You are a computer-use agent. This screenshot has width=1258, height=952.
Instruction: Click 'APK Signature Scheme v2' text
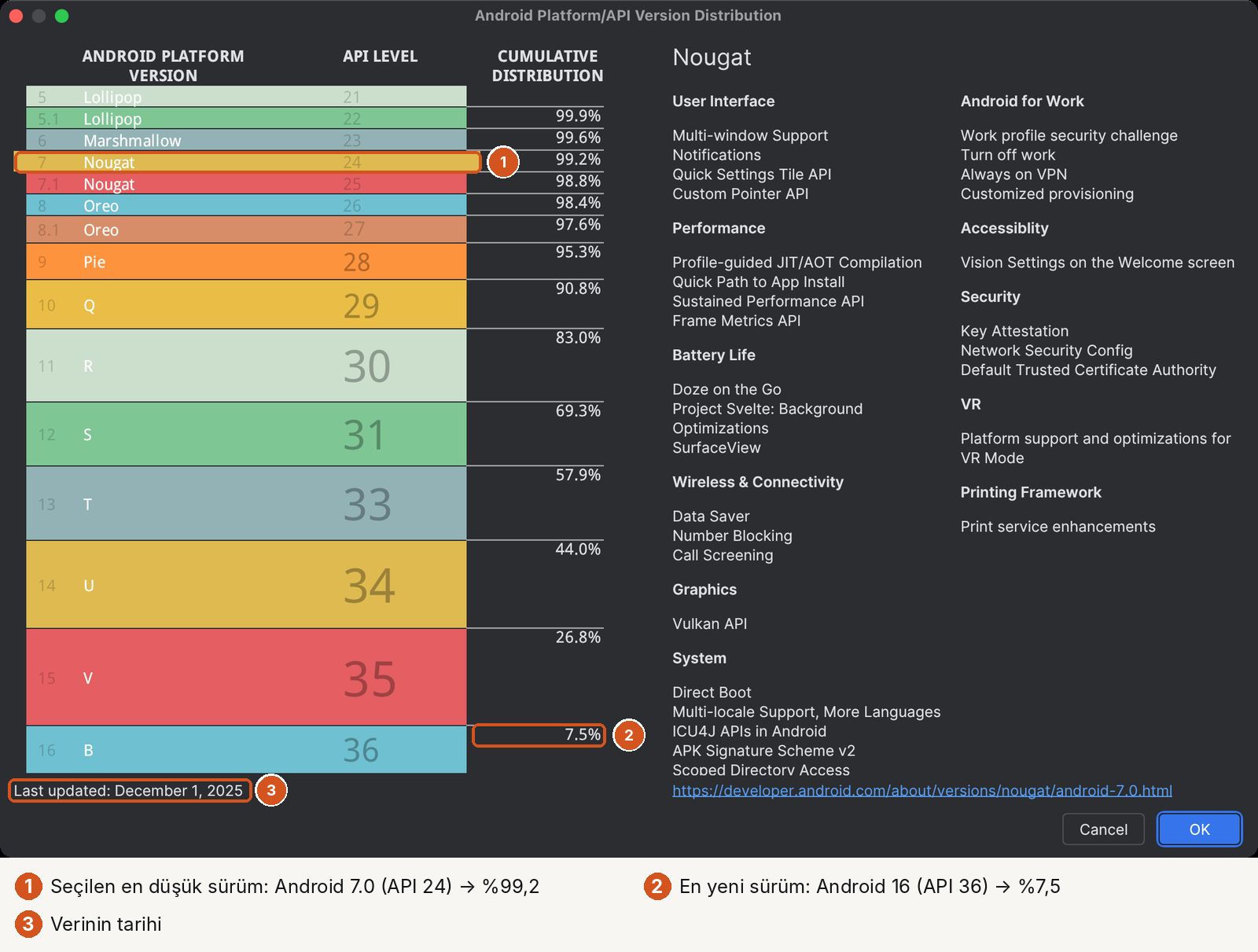pyautogui.click(x=763, y=751)
